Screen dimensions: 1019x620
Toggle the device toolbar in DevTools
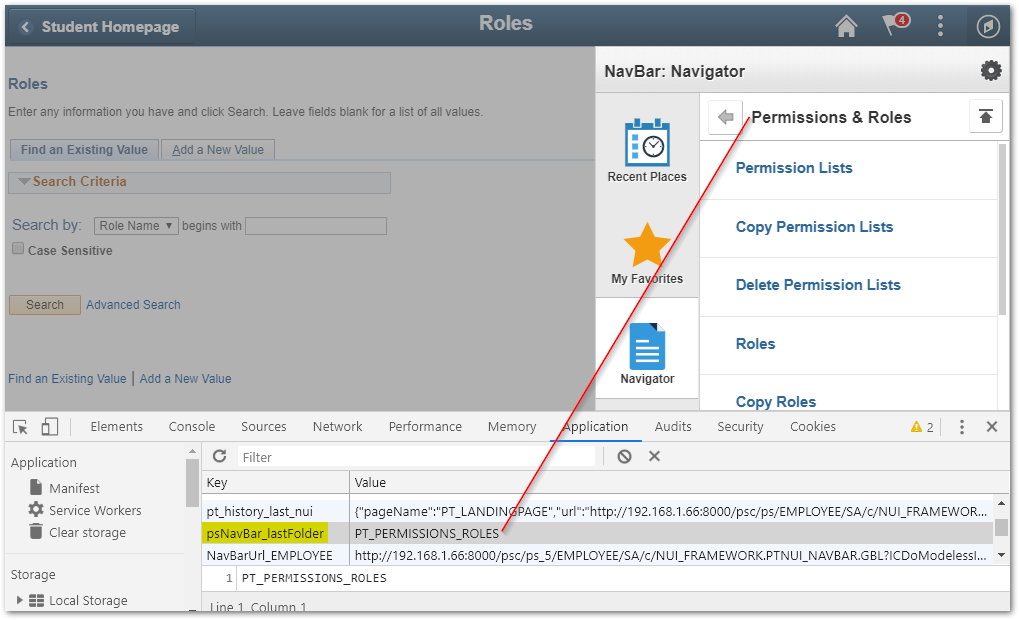(48, 426)
